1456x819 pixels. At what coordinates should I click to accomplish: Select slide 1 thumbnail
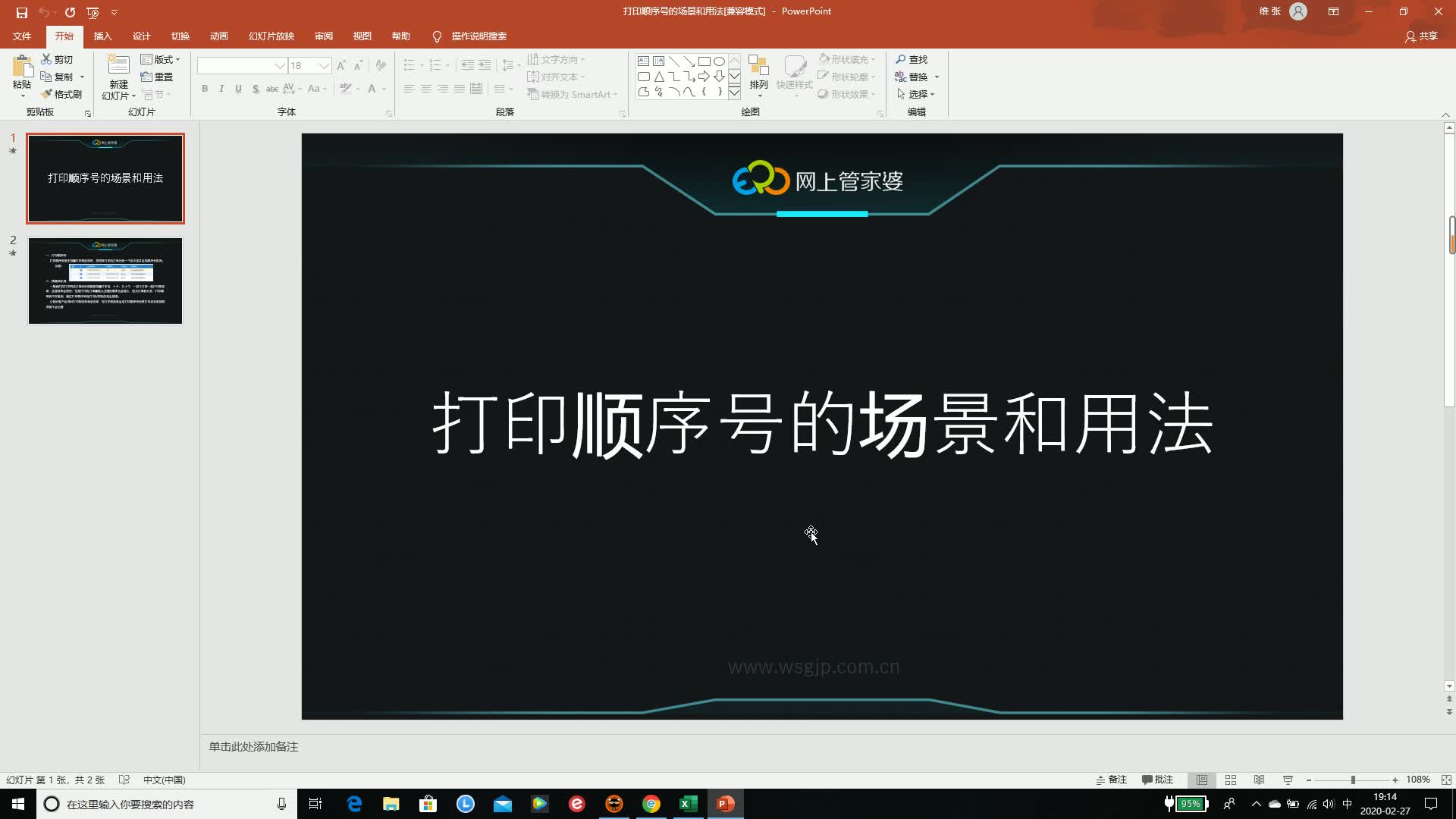tap(105, 178)
